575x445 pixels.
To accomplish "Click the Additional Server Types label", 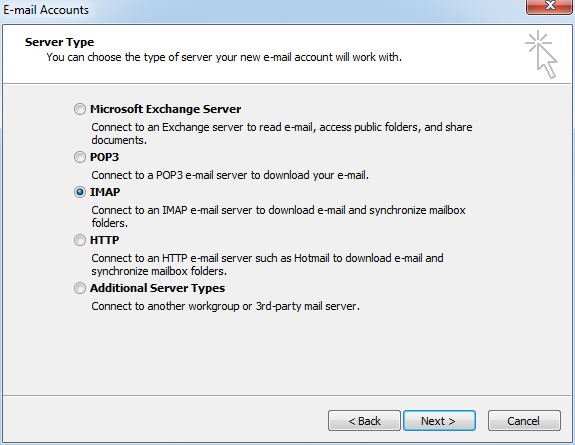I will click(157, 288).
